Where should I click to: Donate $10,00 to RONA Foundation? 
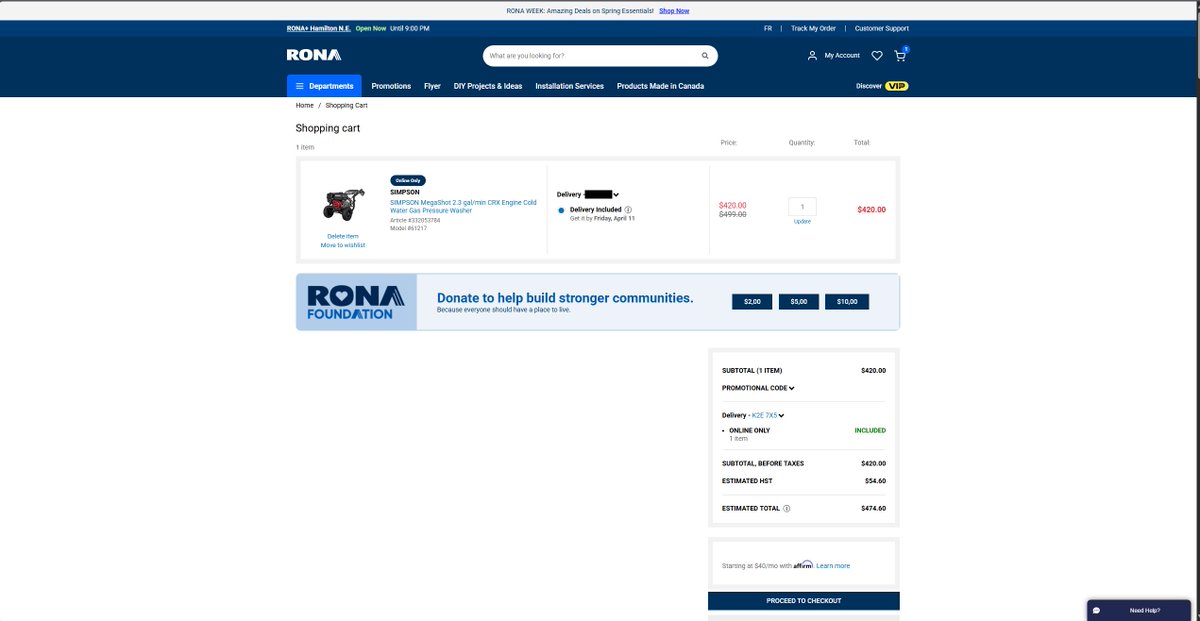[847, 301]
